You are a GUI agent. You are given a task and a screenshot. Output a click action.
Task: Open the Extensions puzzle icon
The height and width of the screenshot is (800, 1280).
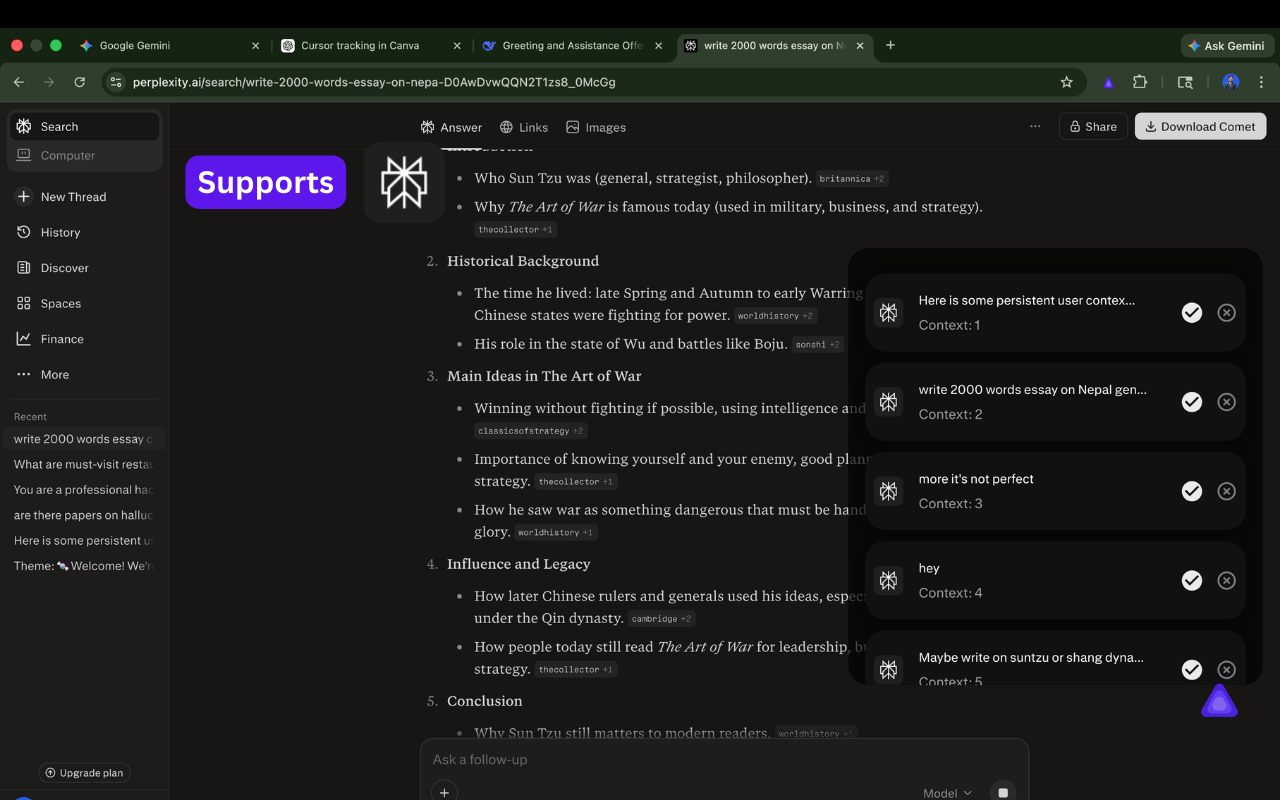[x=1140, y=82]
